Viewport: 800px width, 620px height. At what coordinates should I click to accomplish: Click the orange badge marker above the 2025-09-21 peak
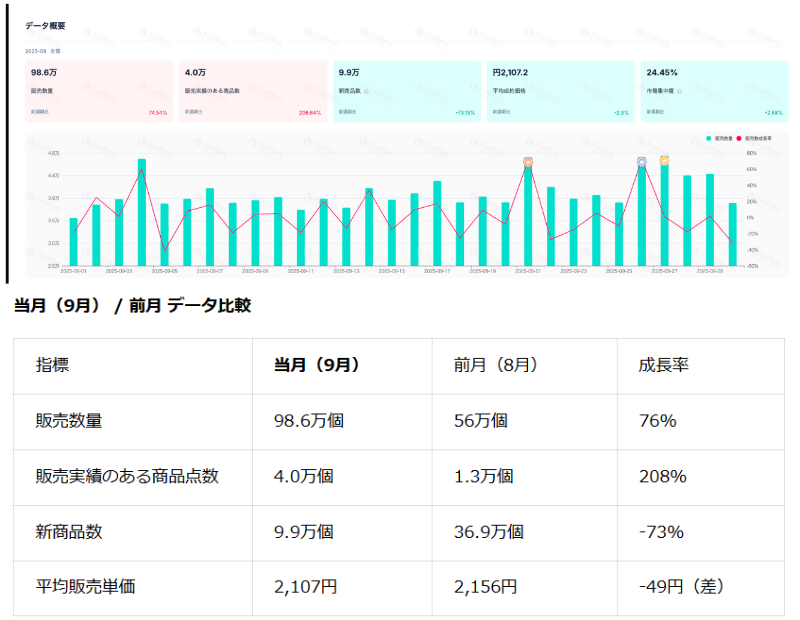point(527,160)
